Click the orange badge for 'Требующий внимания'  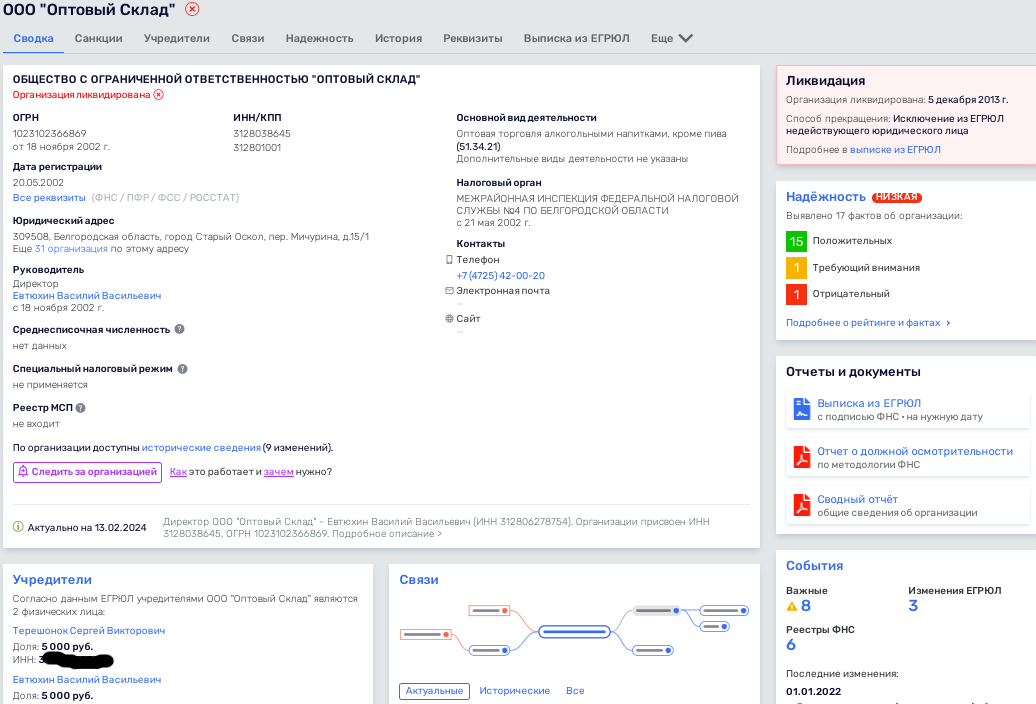pyautogui.click(x=796, y=267)
